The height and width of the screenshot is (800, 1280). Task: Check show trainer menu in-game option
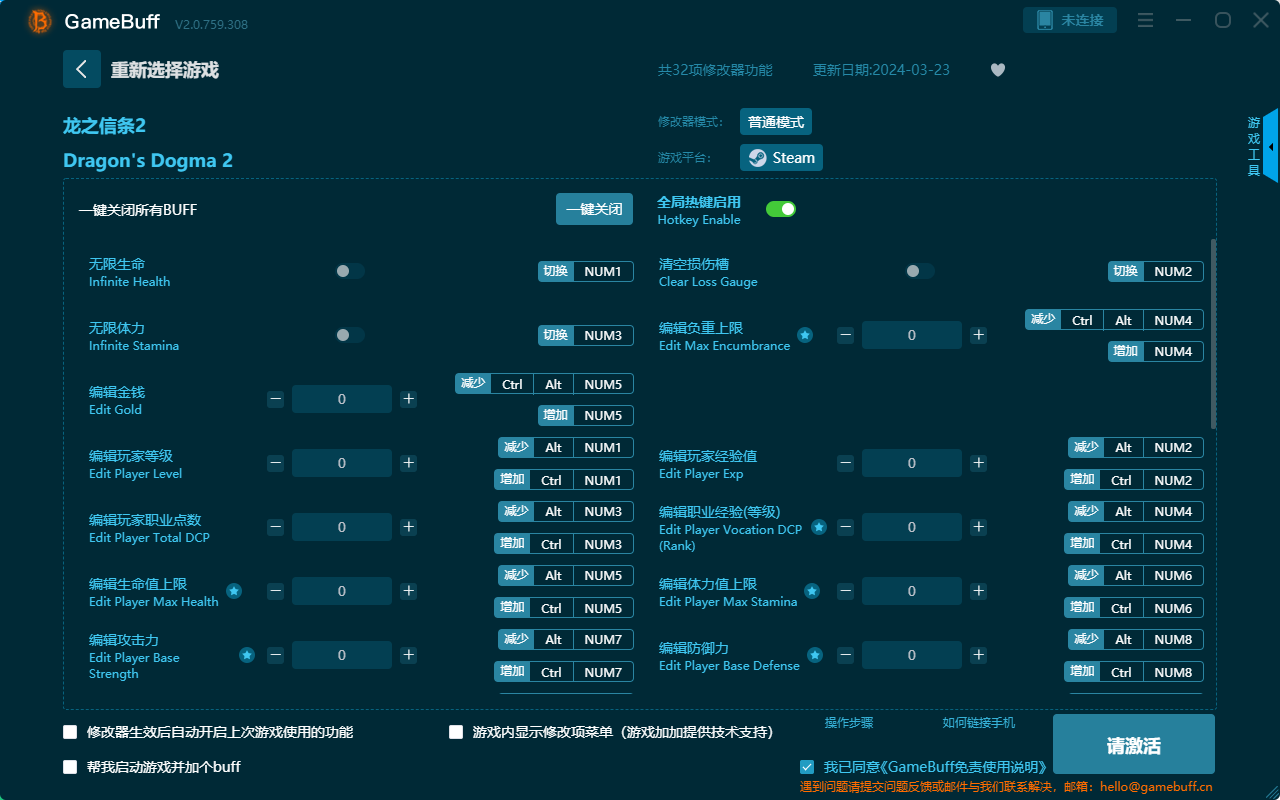tap(456, 732)
